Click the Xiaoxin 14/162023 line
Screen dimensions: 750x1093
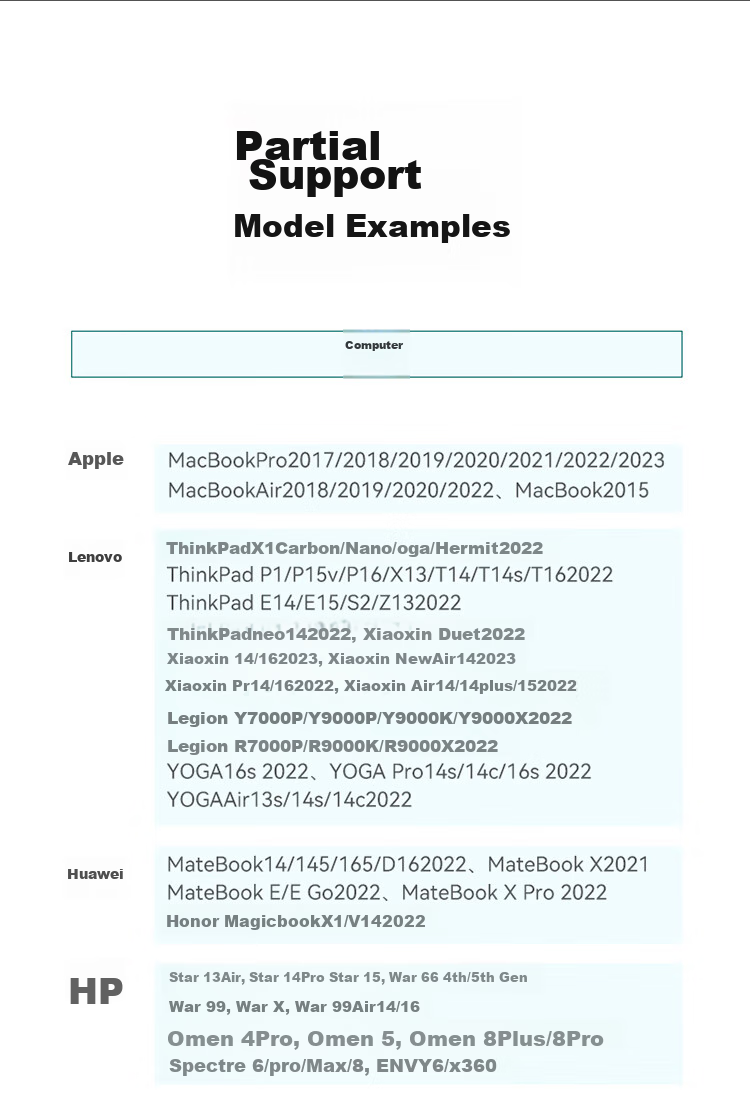click(x=341, y=659)
